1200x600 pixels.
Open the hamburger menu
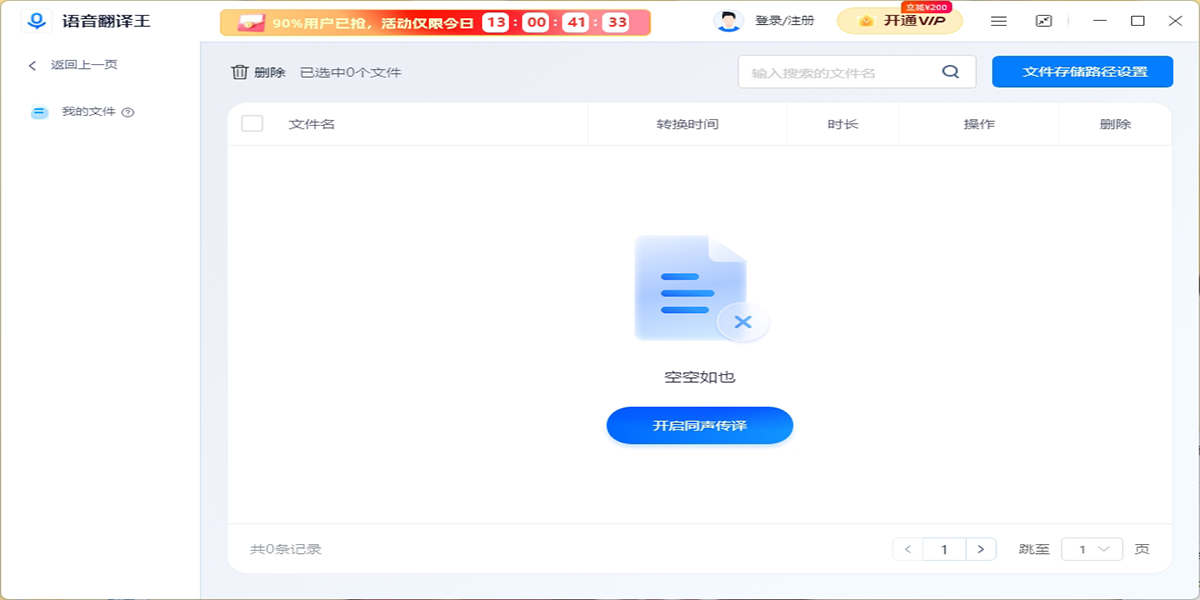(998, 19)
